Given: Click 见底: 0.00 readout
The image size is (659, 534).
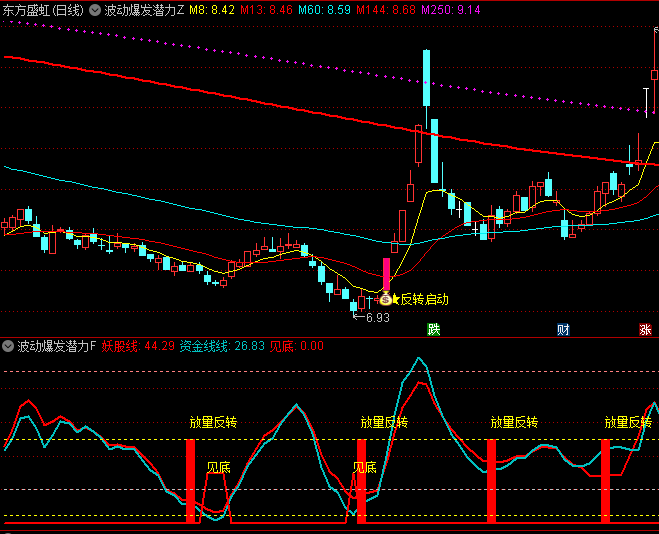Looking at the screenshot, I should point(297,346).
